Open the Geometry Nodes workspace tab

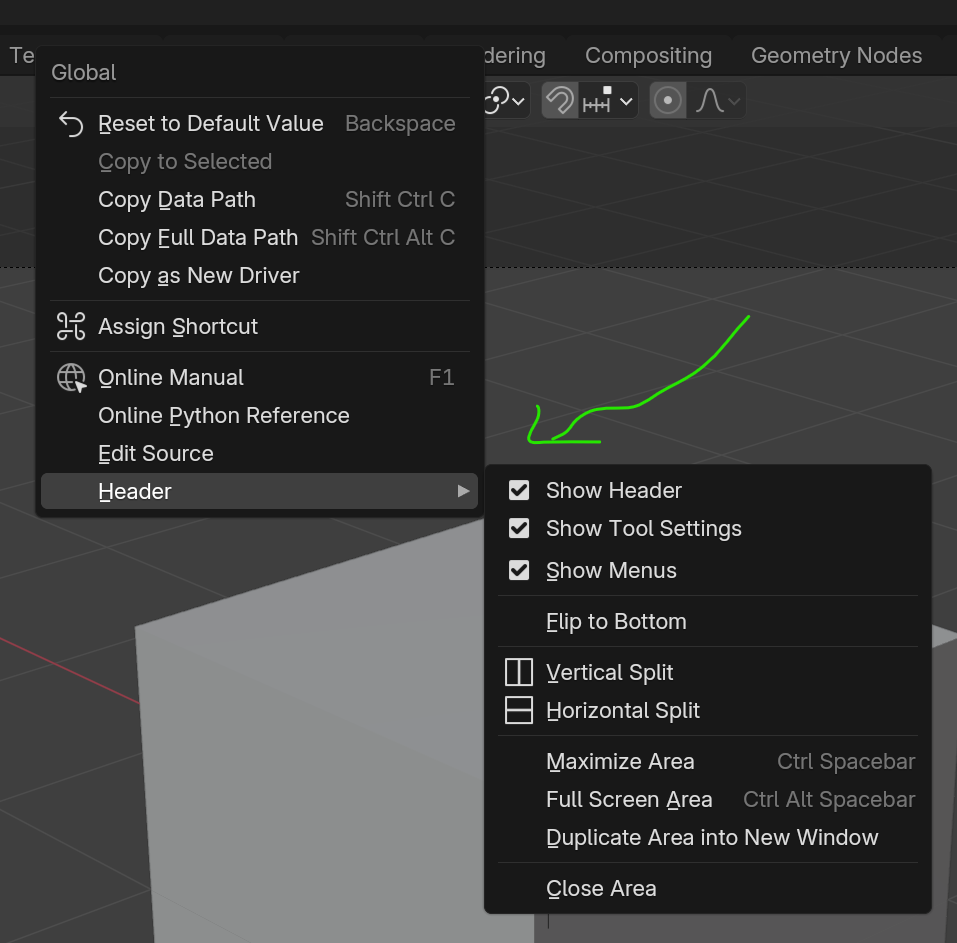tap(836, 56)
